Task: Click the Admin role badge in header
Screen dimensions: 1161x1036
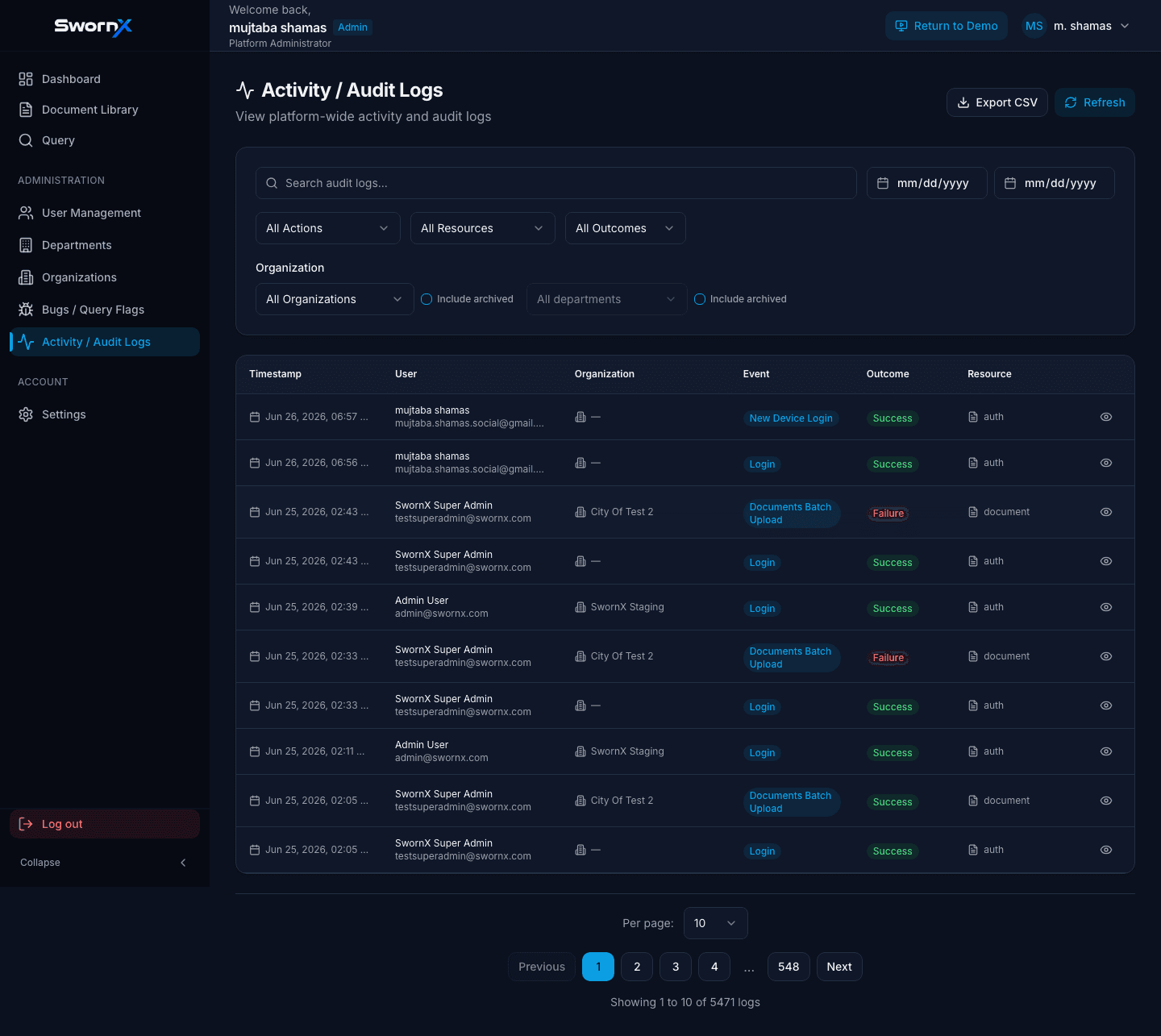Action: pos(353,27)
